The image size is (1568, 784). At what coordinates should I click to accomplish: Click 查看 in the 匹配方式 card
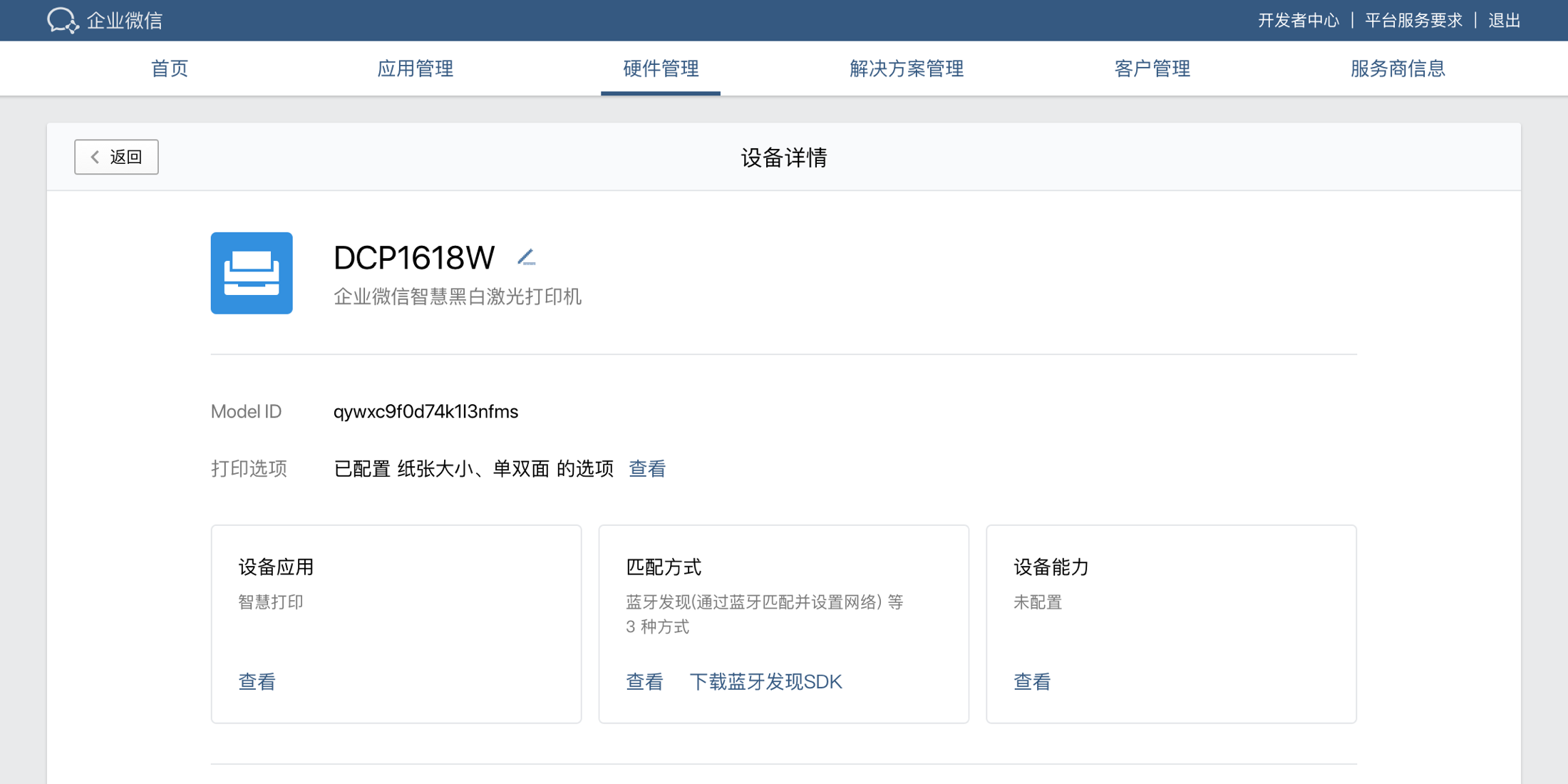644,682
